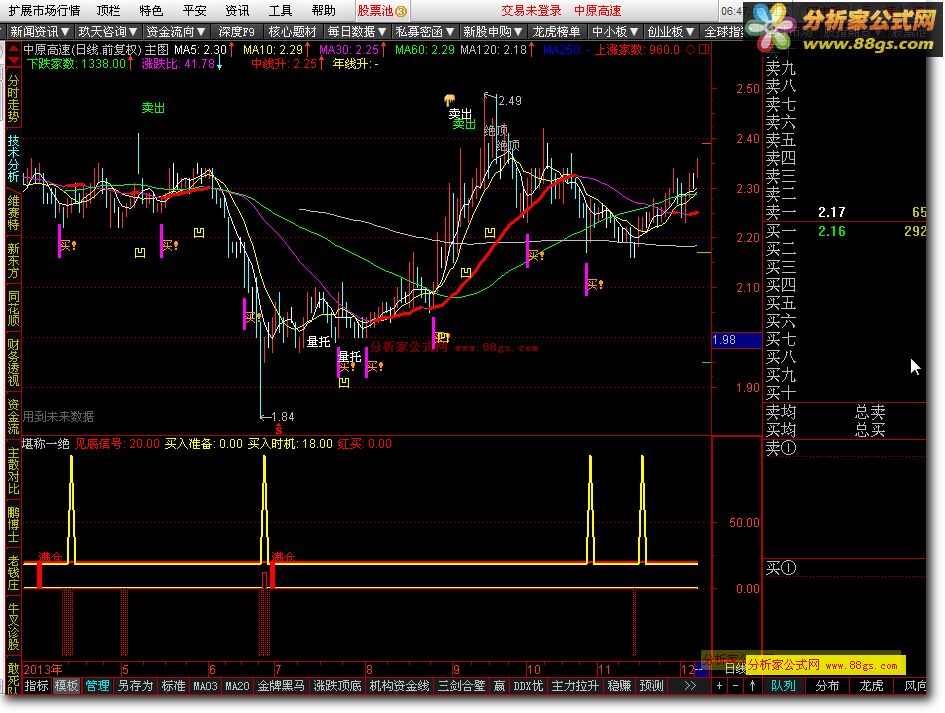Open 分时走势 side tab
The height and width of the screenshot is (713, 945).
pos(13,99)
